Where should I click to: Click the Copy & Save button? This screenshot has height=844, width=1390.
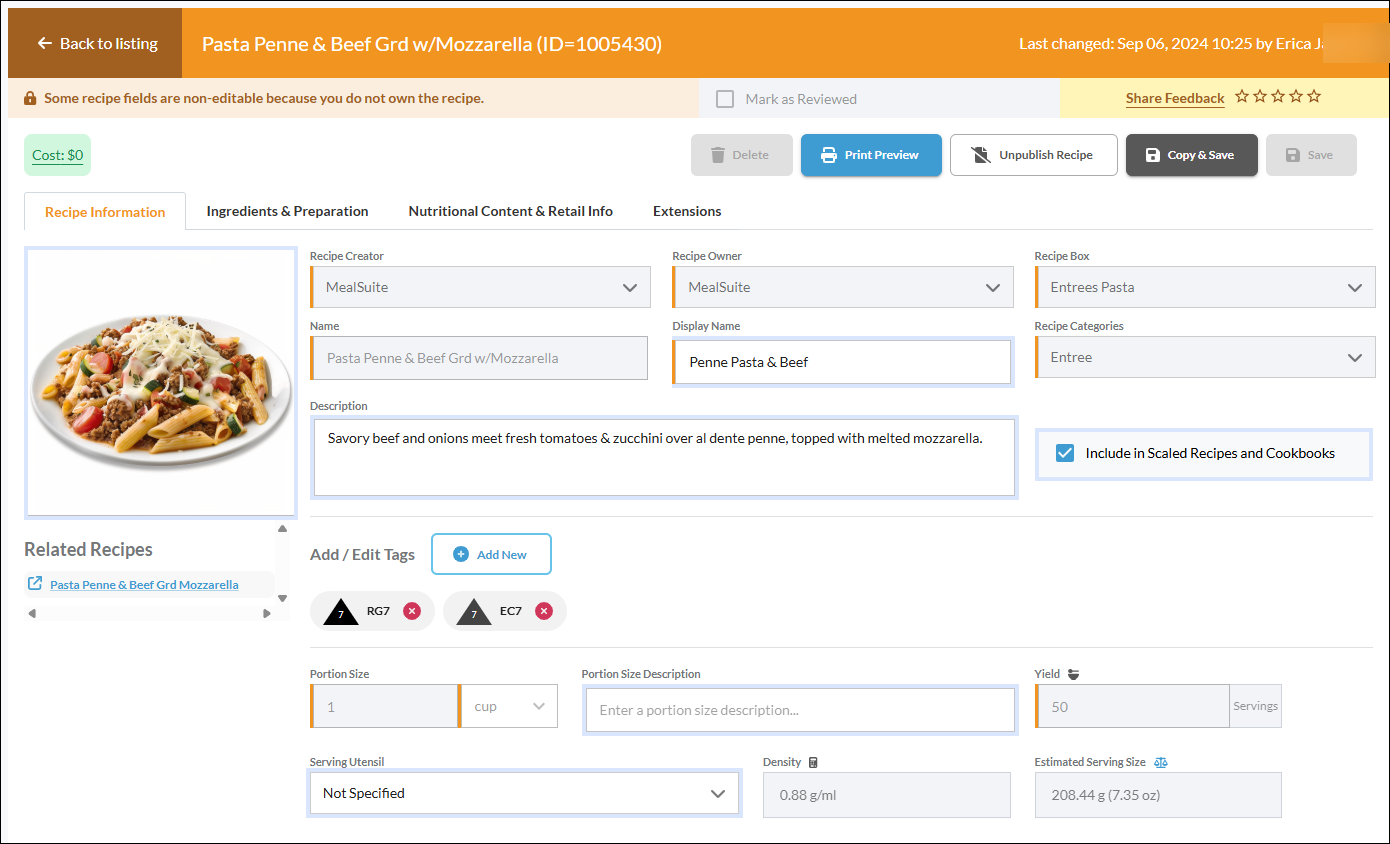pos(1191,155)
